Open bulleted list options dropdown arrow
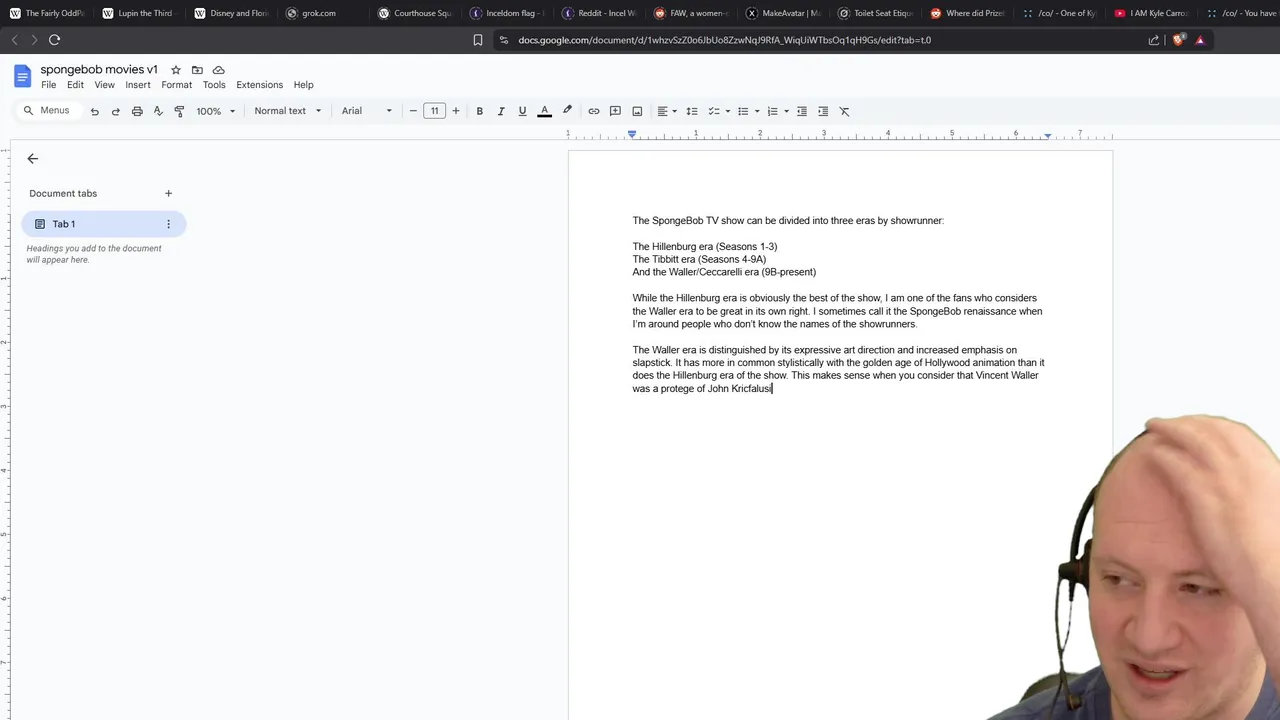 pyautogui.click(x=757, y=111)
